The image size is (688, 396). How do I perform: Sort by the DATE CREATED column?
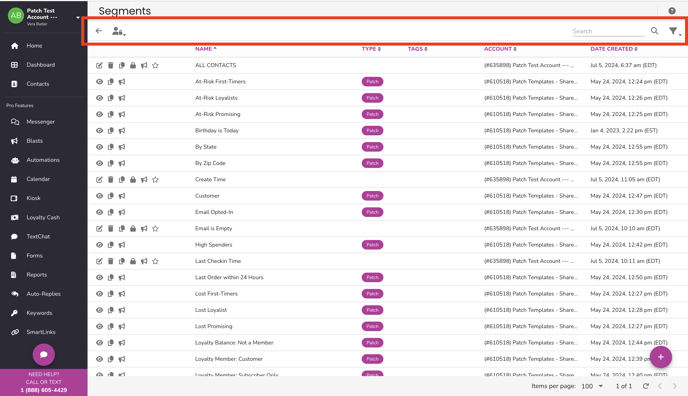(613, 49)
